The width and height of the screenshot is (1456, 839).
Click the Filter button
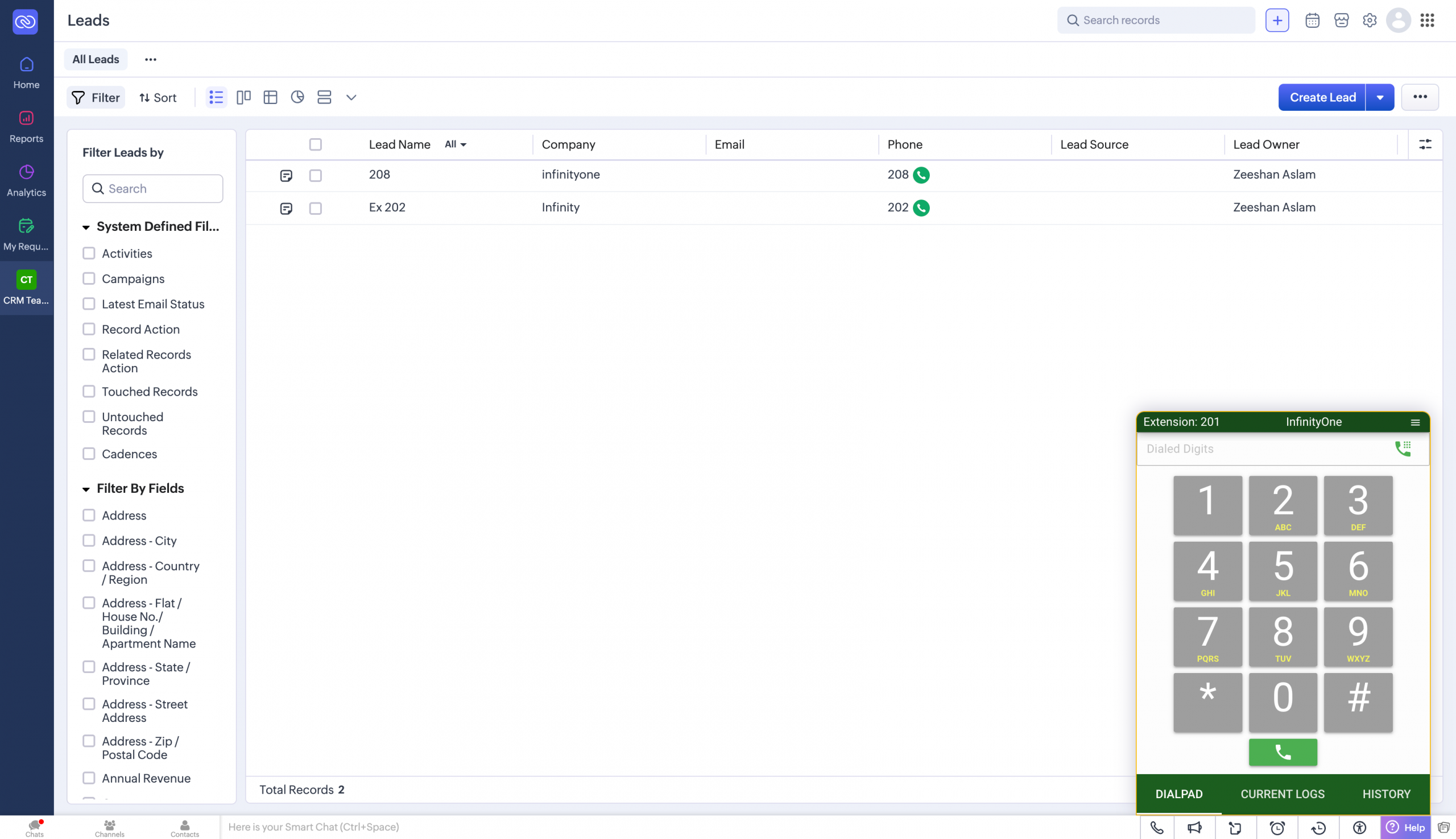[x=96, y=97]
